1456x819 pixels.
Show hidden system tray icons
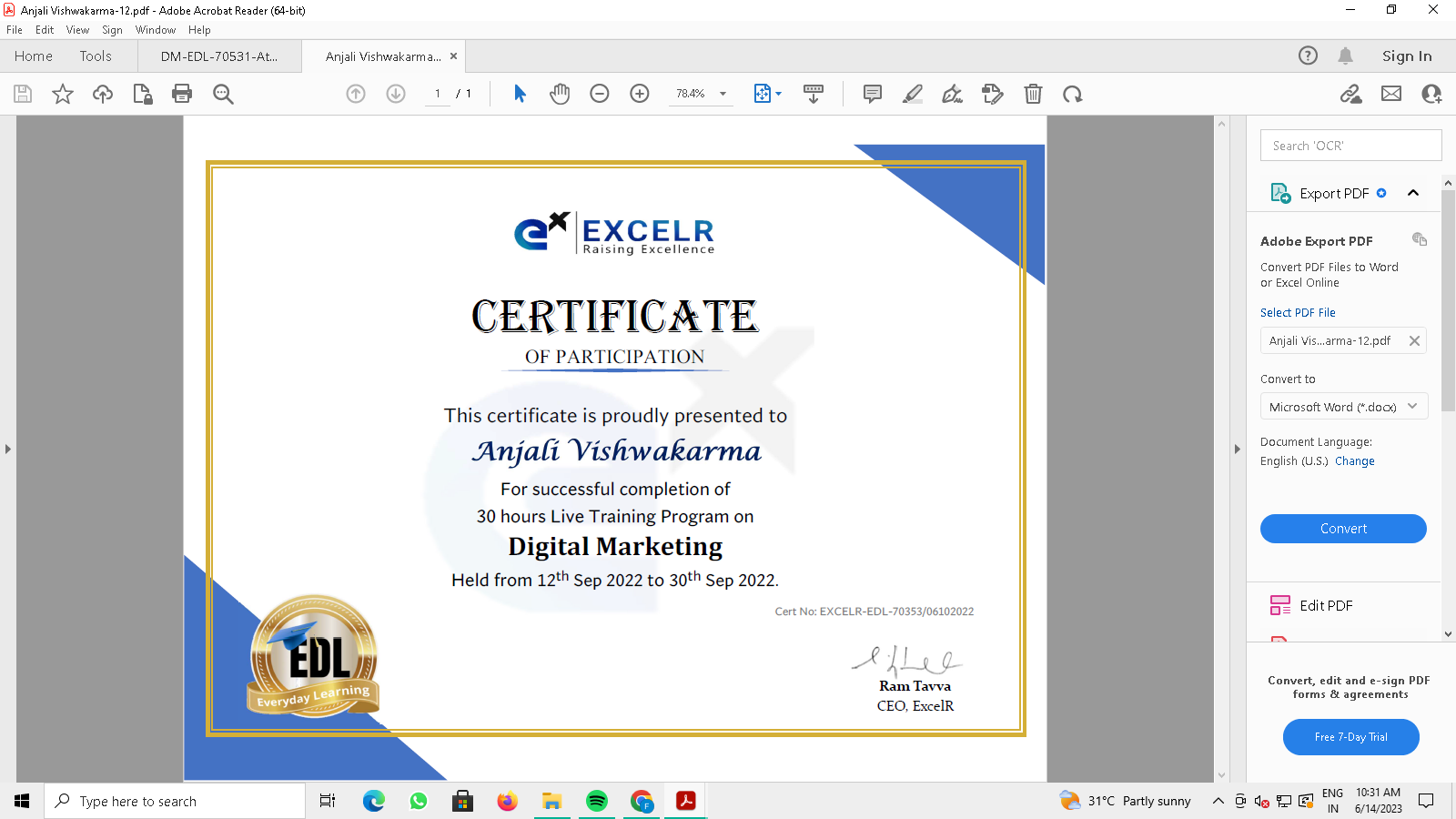coord(1218,801)
